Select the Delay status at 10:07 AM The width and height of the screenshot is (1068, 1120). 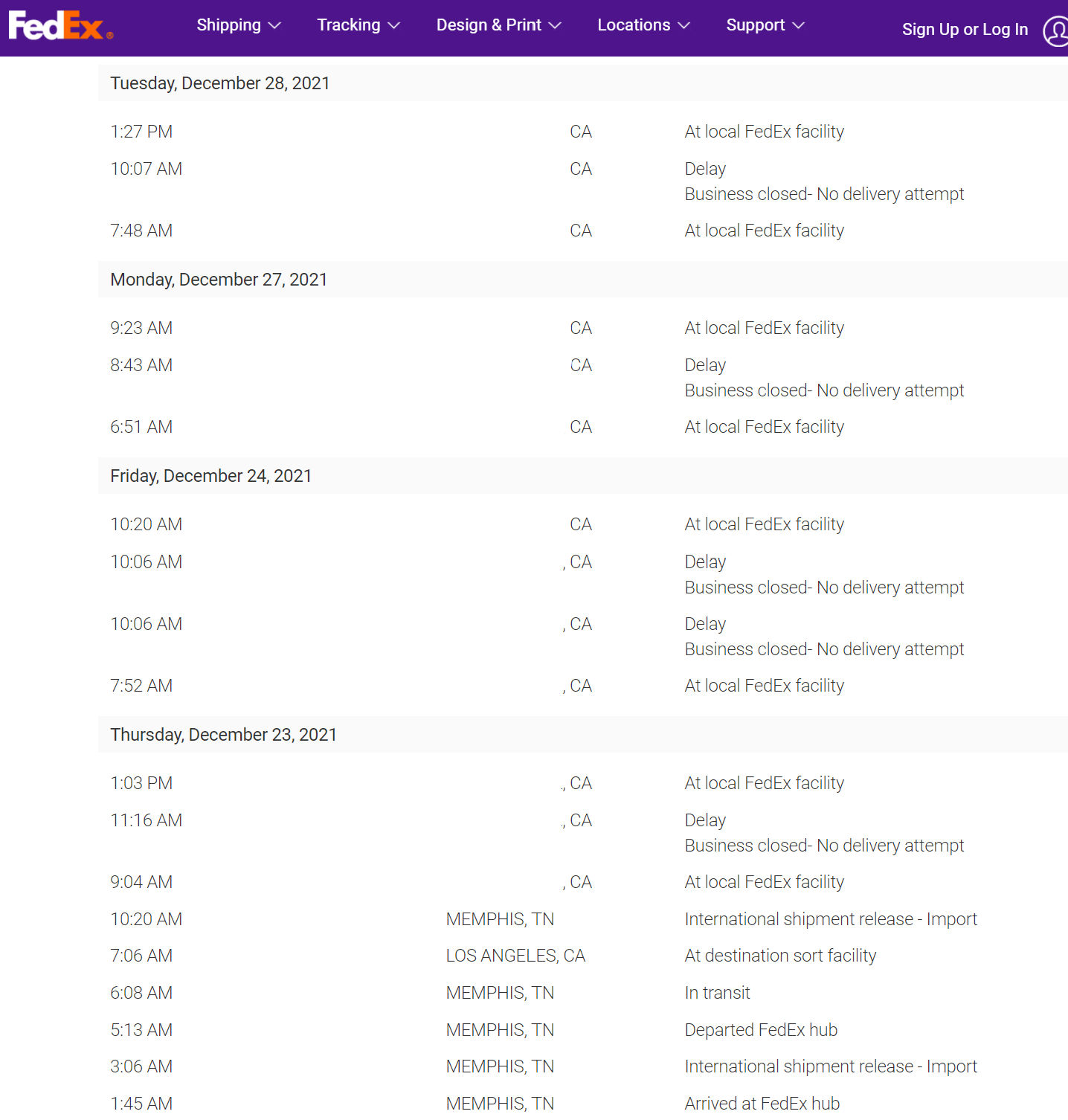point(704,168)
